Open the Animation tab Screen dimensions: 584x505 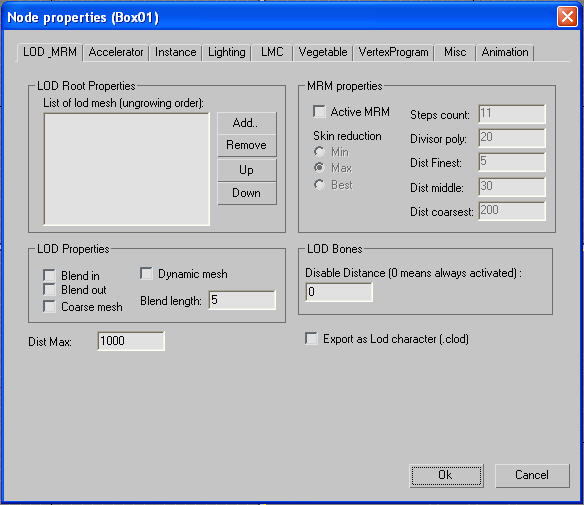coord(505,52)
